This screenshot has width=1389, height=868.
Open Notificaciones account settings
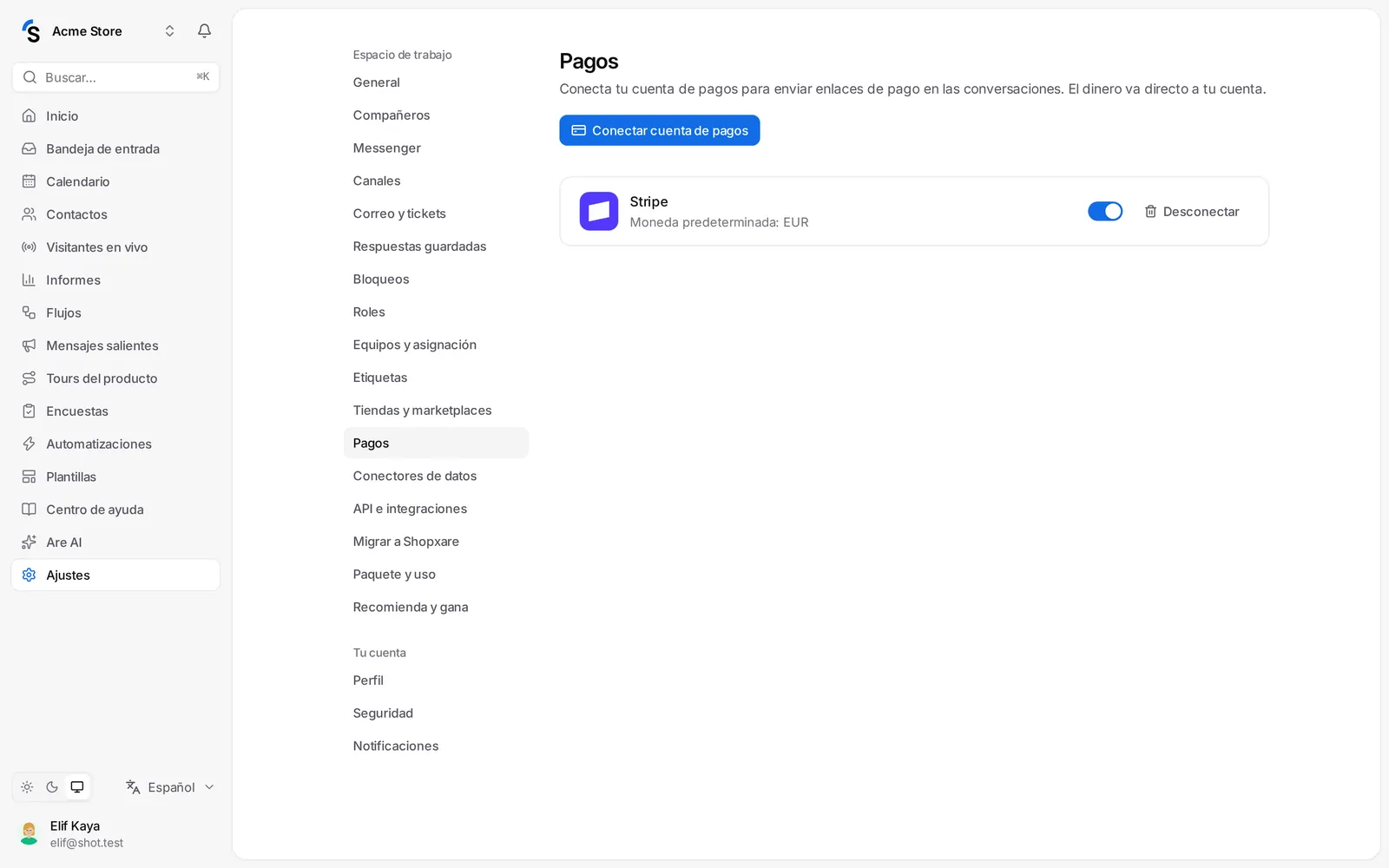[x=436, y=746]
